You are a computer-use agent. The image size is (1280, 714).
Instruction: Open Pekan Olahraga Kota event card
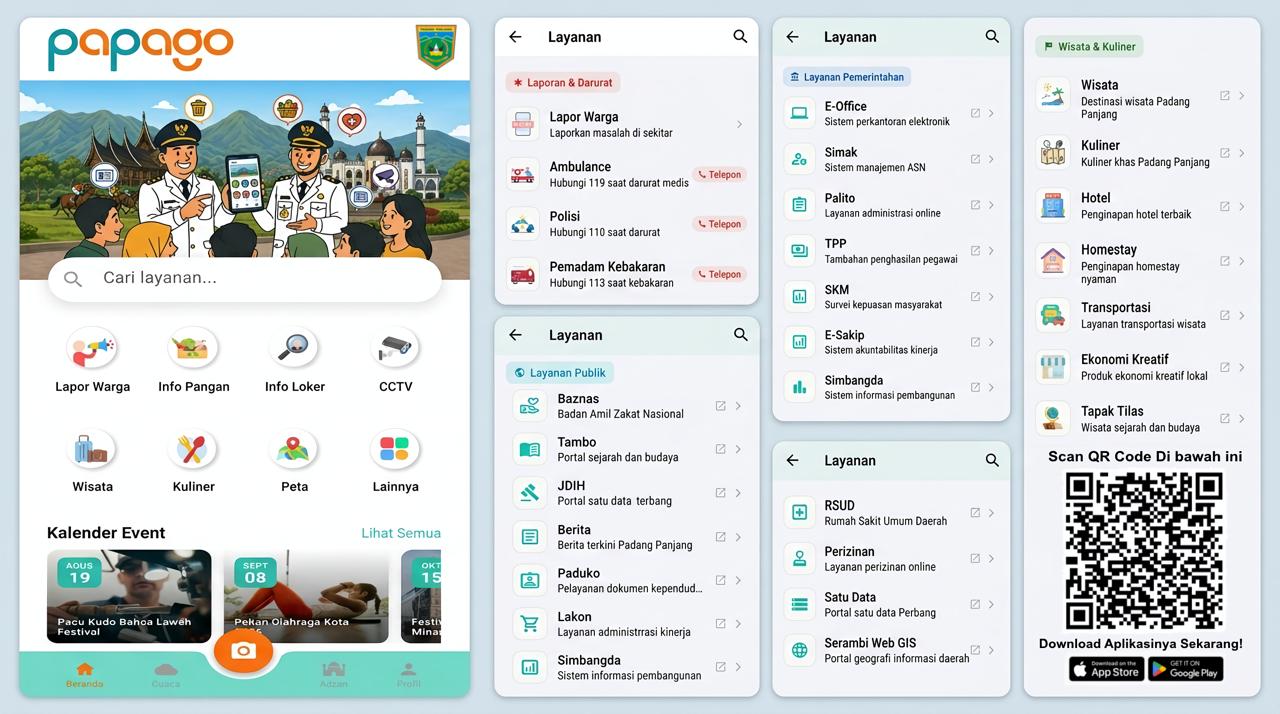306,596
